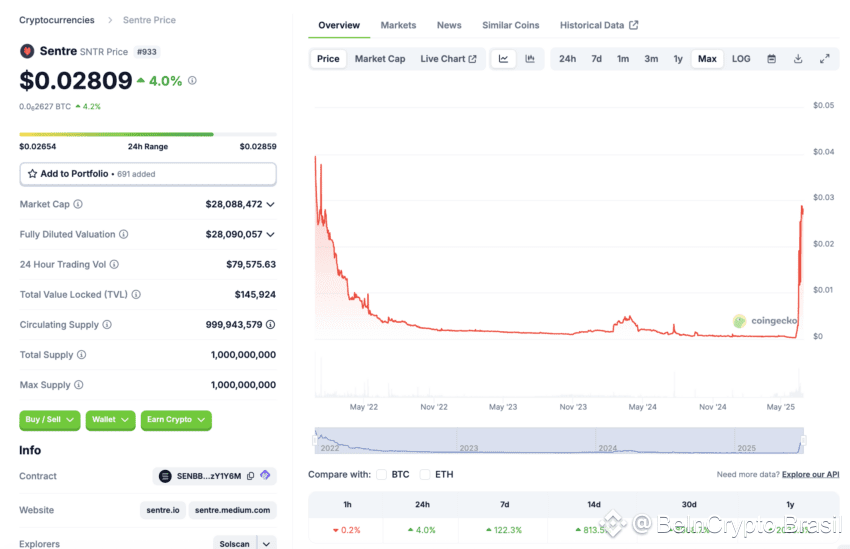The height and width of the screenshot is (549, 850).
Task: Open Total Value Locked info icon
Action: [136, 294]
